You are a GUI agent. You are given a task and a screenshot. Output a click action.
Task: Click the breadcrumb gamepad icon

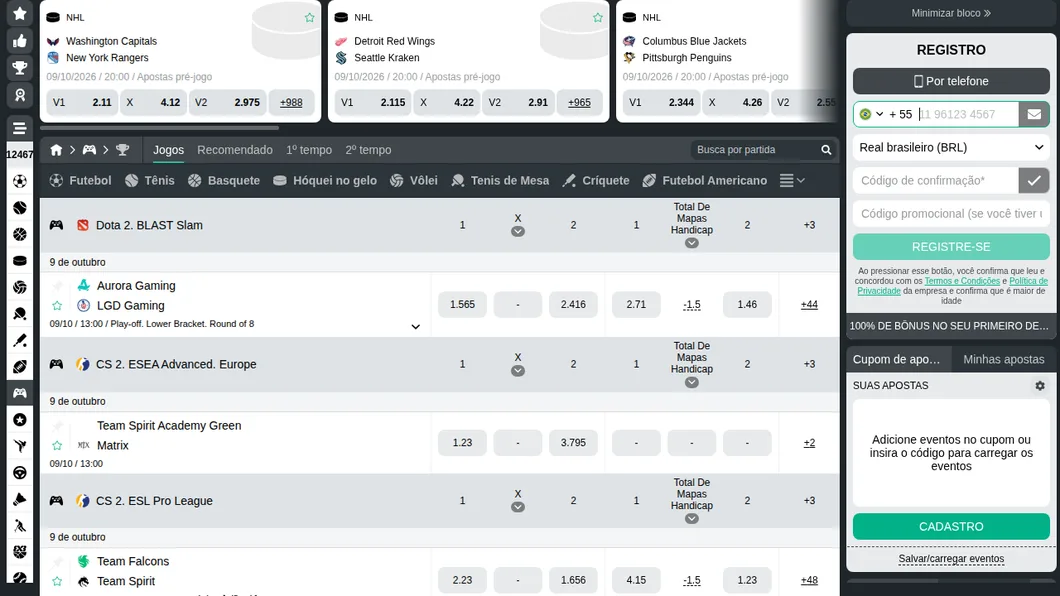tap(89, 150)
